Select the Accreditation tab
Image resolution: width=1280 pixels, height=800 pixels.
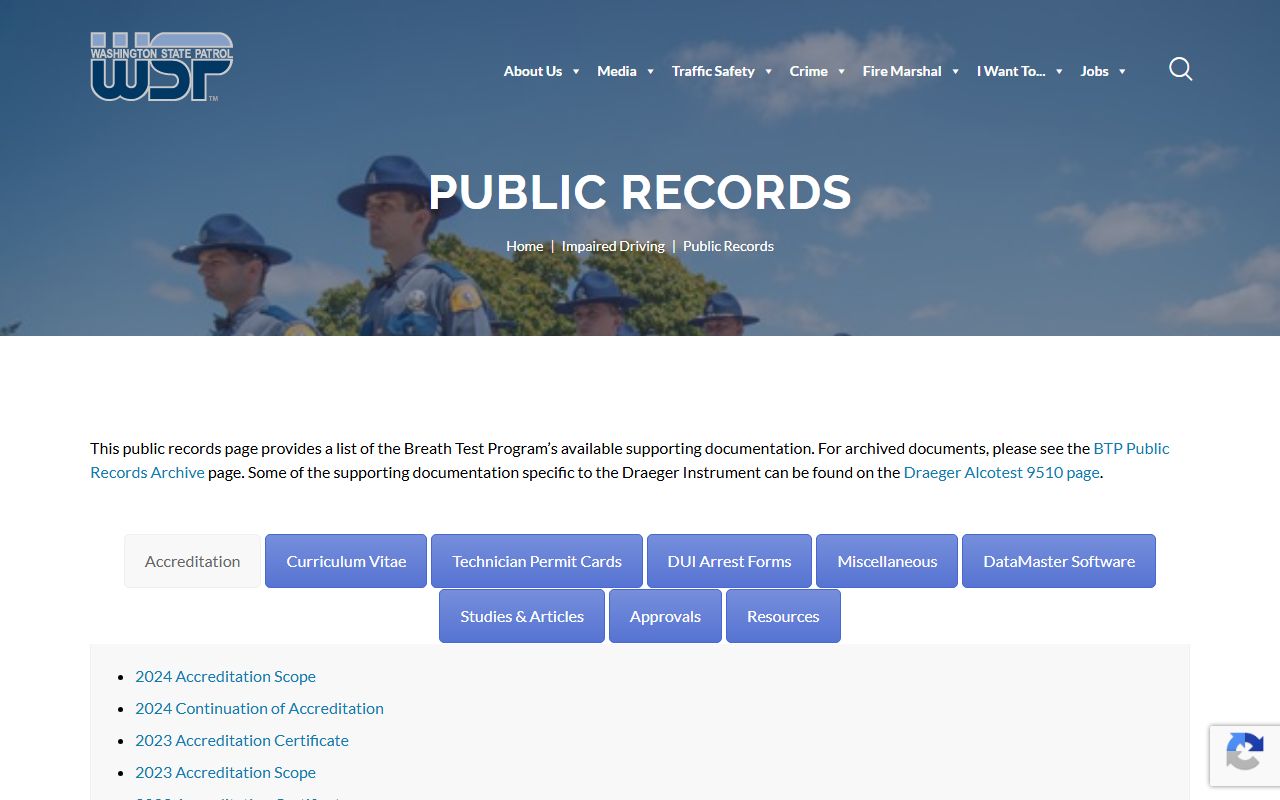click(193, 561)
